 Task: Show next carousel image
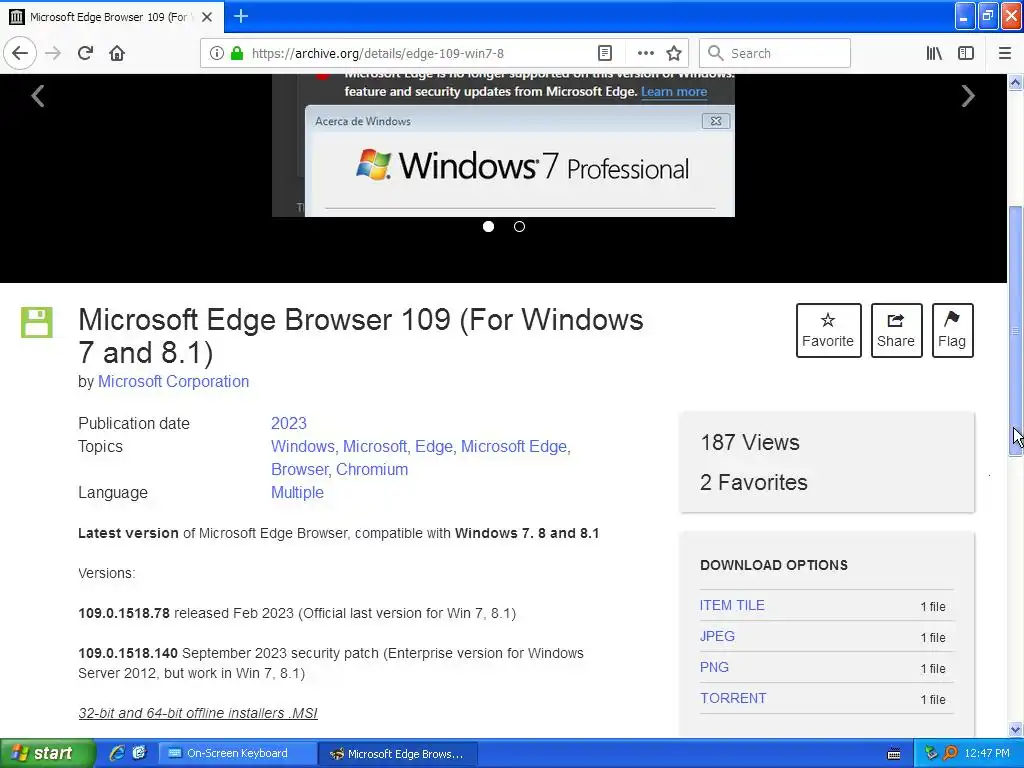(x=968, y=96)
